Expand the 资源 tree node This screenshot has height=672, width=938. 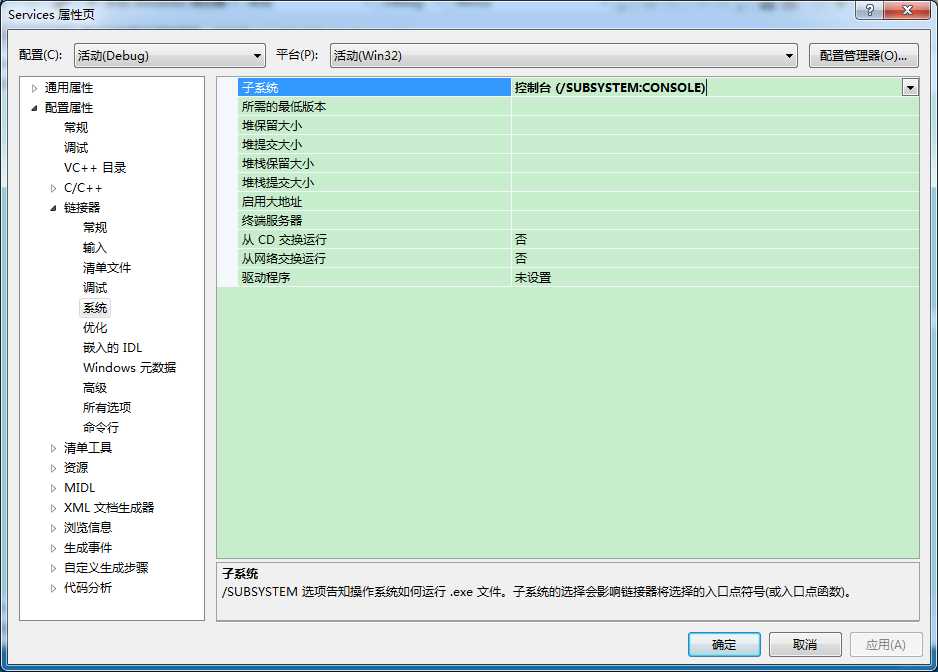(x=53, y=468)
